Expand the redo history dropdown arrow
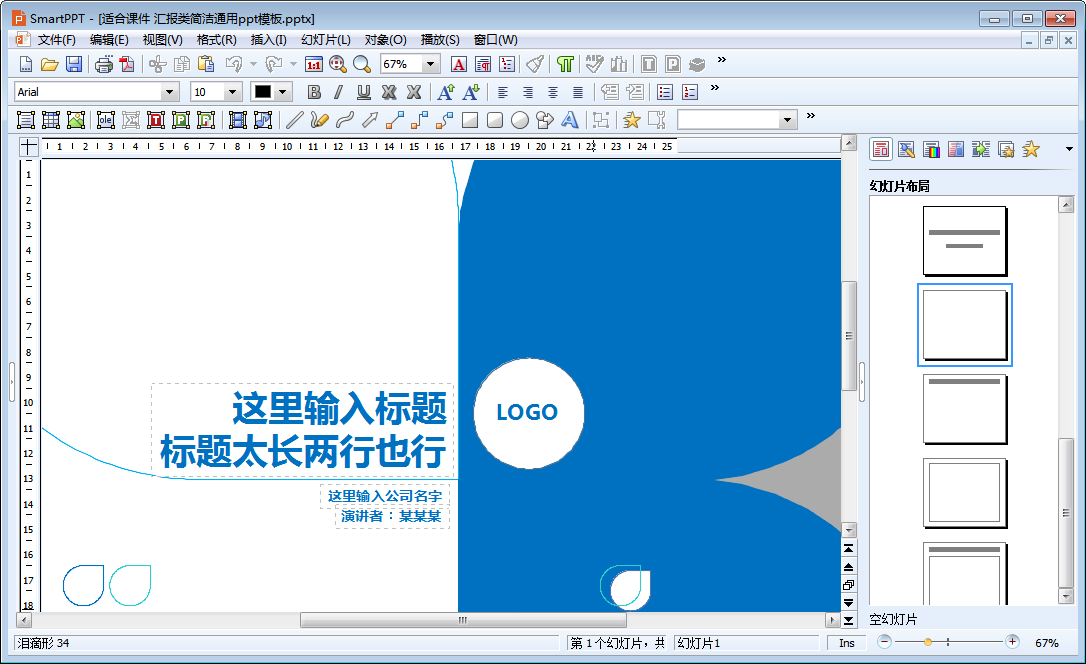 coord(293,64)
